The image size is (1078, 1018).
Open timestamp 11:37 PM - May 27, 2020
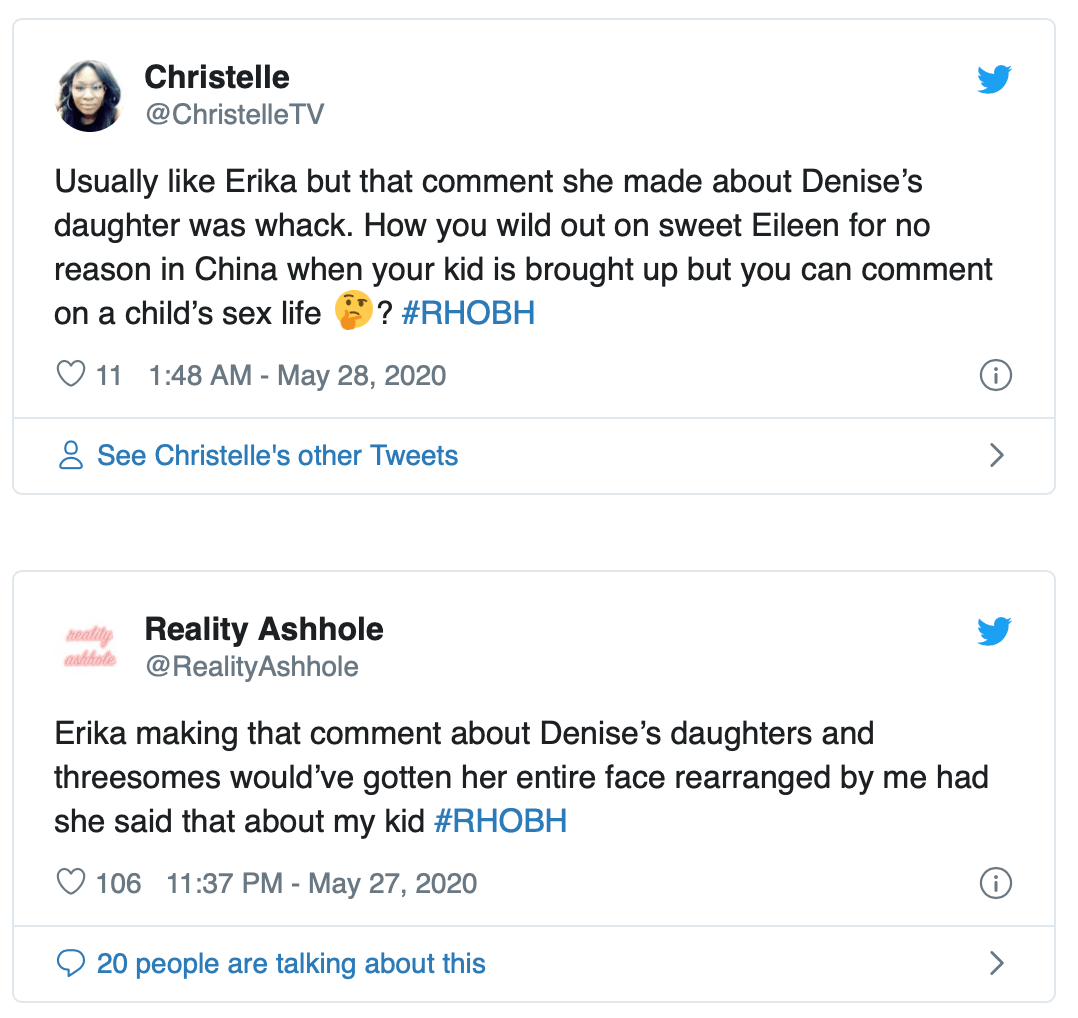coord(322,884)
